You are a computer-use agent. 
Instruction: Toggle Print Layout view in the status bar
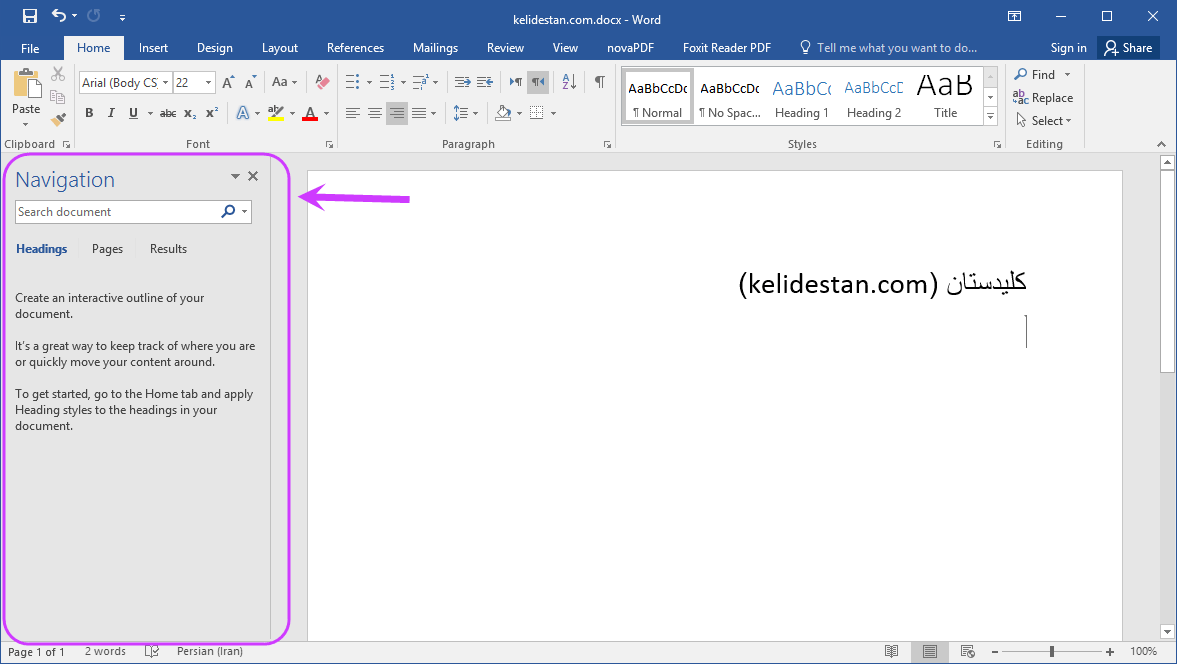(x=929, y=651)
